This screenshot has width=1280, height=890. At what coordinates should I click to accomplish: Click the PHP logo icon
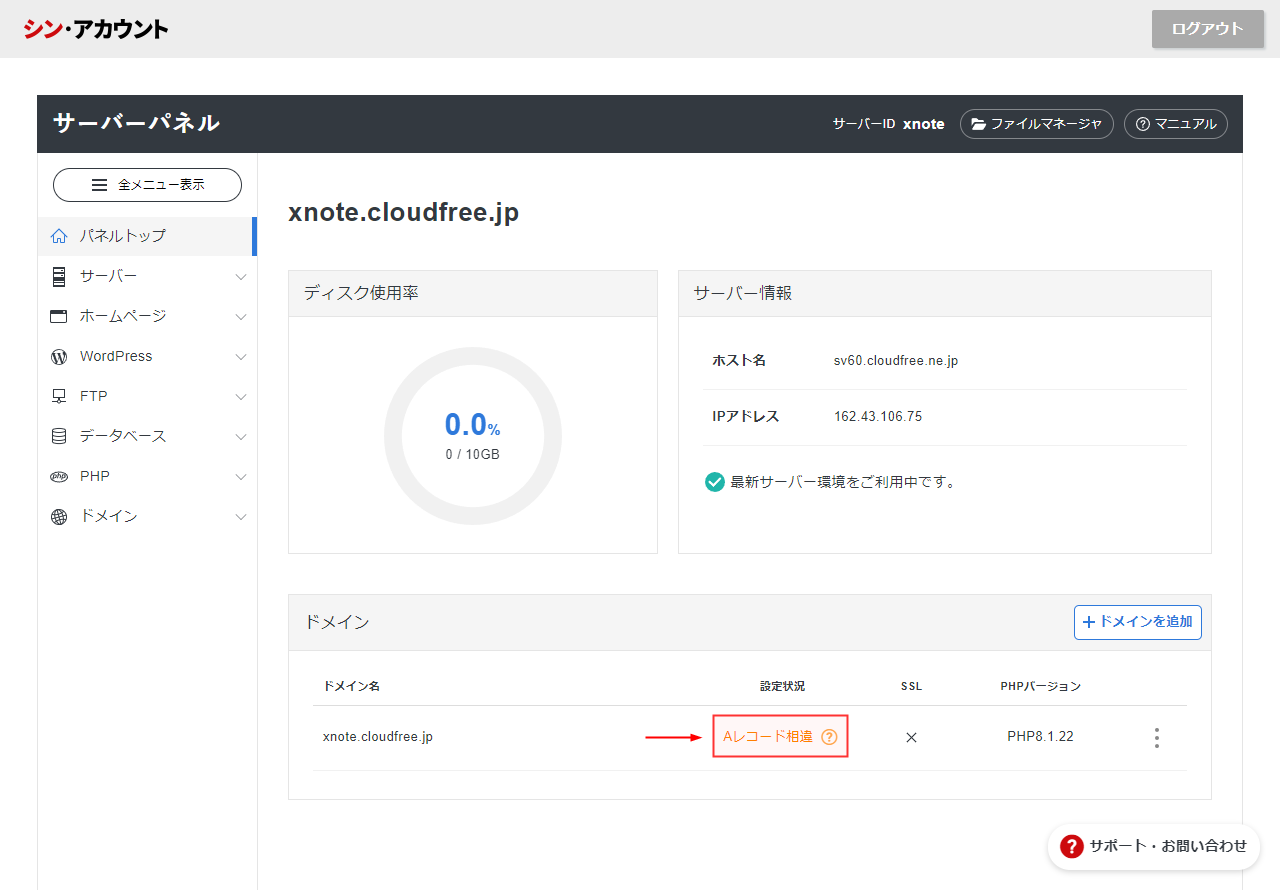(59, 477)
